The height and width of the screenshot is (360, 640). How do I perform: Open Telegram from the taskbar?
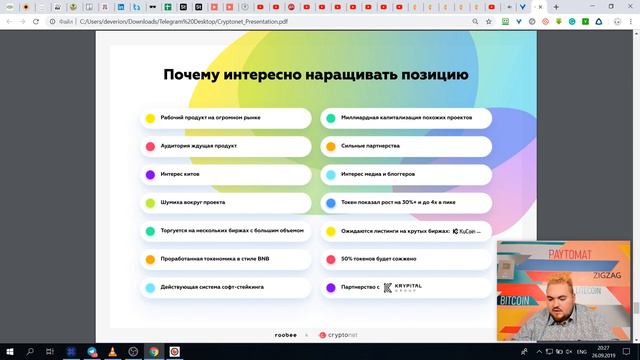(92, 351)
